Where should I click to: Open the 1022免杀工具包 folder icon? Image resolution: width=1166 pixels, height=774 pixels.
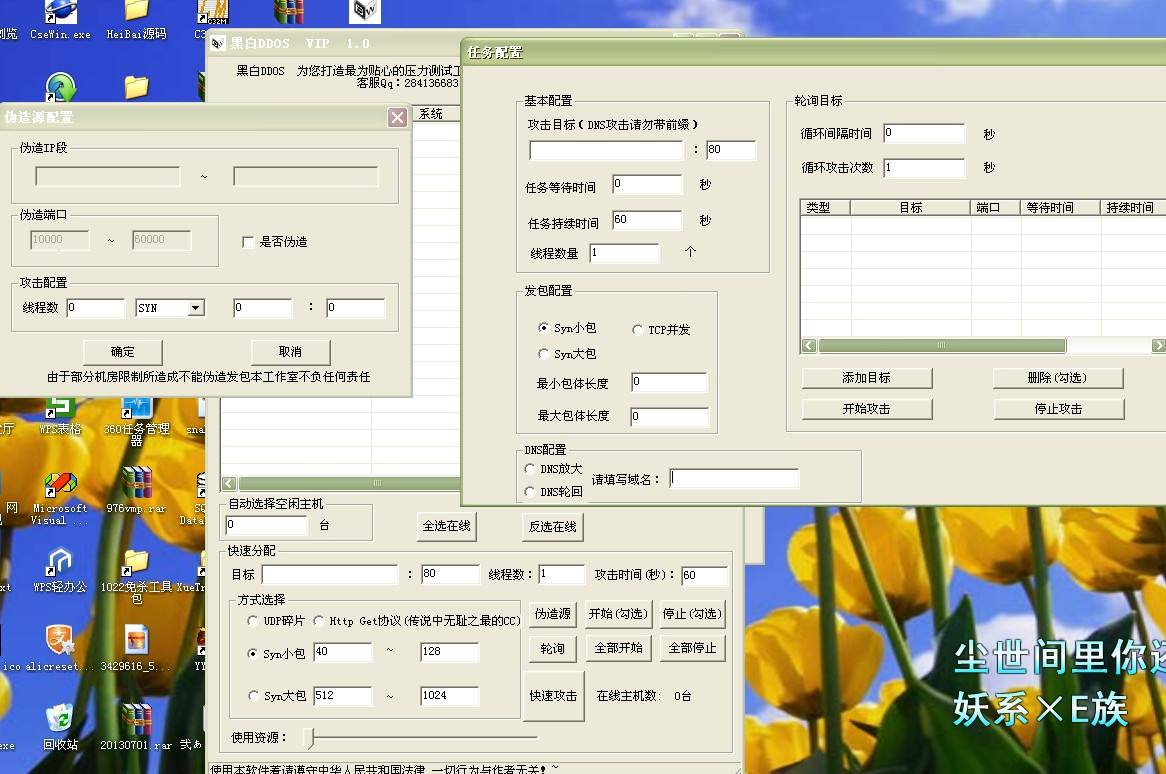[136, 577]
